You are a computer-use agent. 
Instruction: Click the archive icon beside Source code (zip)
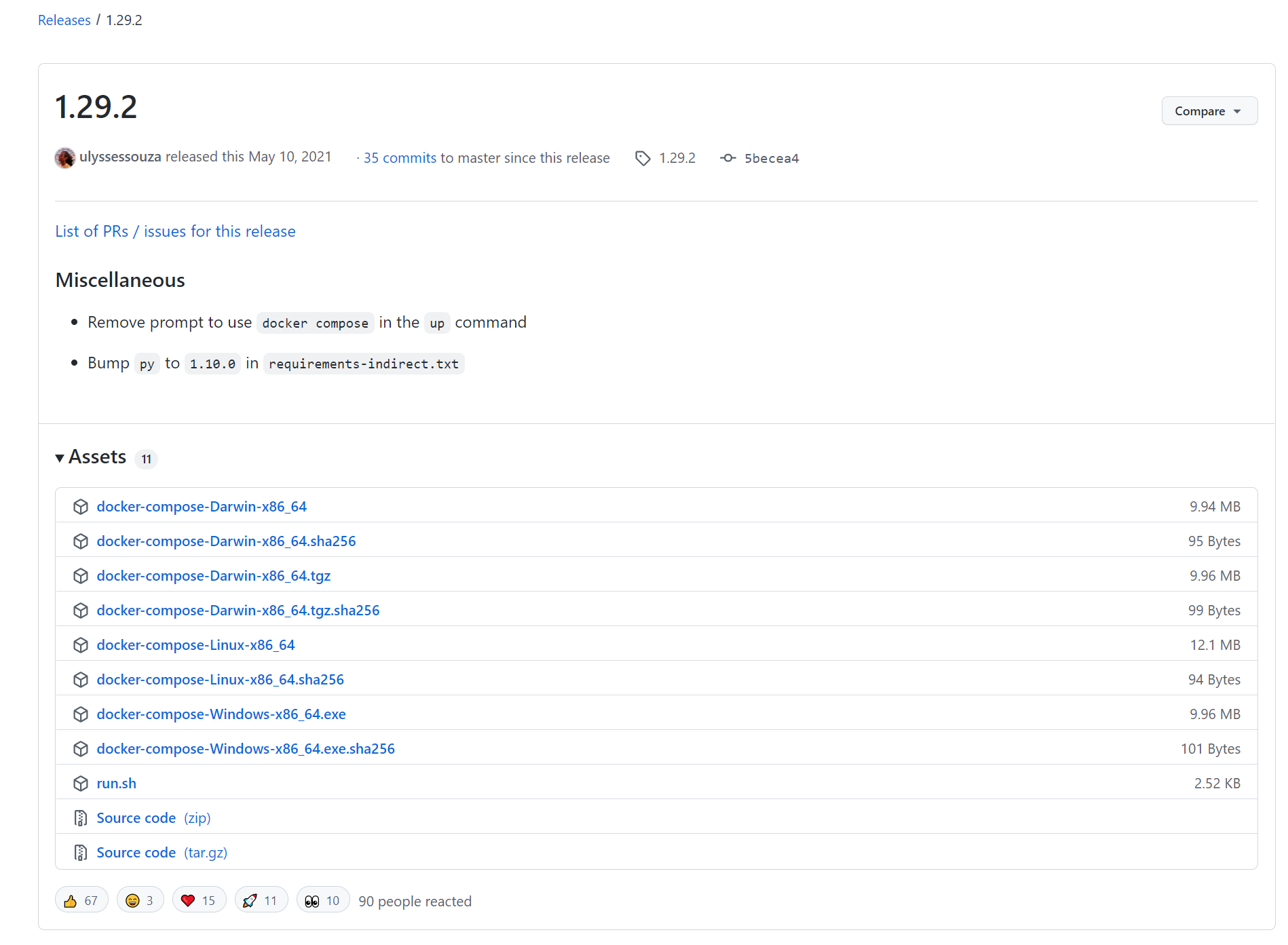click(x=81, y=817)
